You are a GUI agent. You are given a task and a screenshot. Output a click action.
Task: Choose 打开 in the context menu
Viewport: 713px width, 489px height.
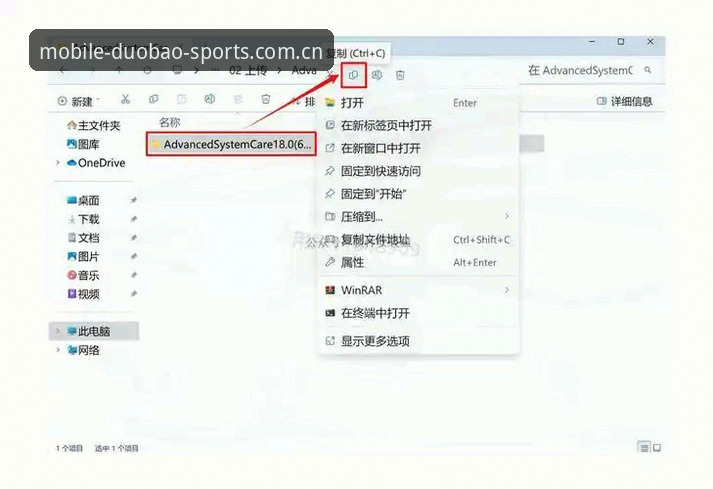[x=418, y=102]
